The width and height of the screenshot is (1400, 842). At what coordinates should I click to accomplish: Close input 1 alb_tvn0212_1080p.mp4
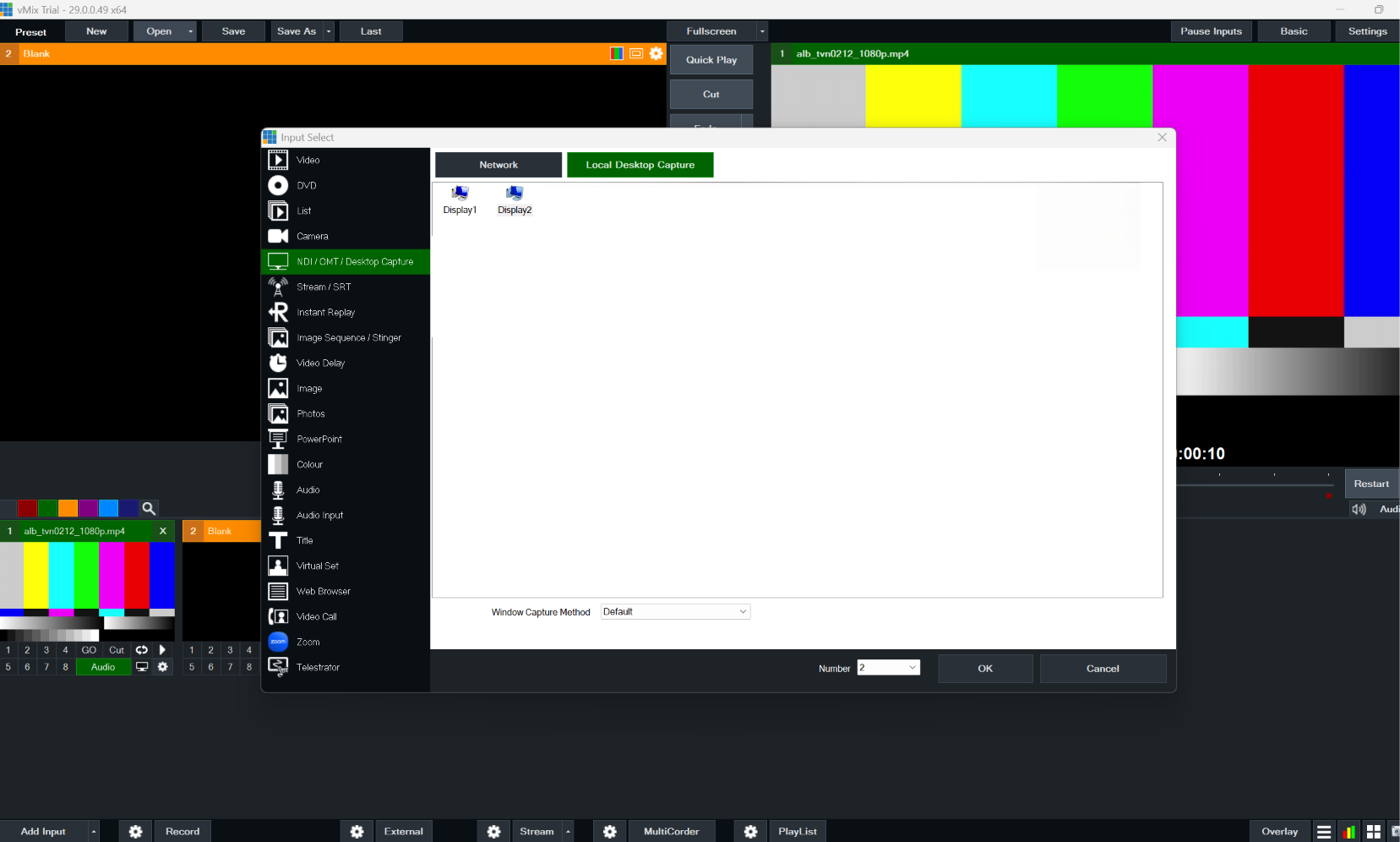coord(163,531)
